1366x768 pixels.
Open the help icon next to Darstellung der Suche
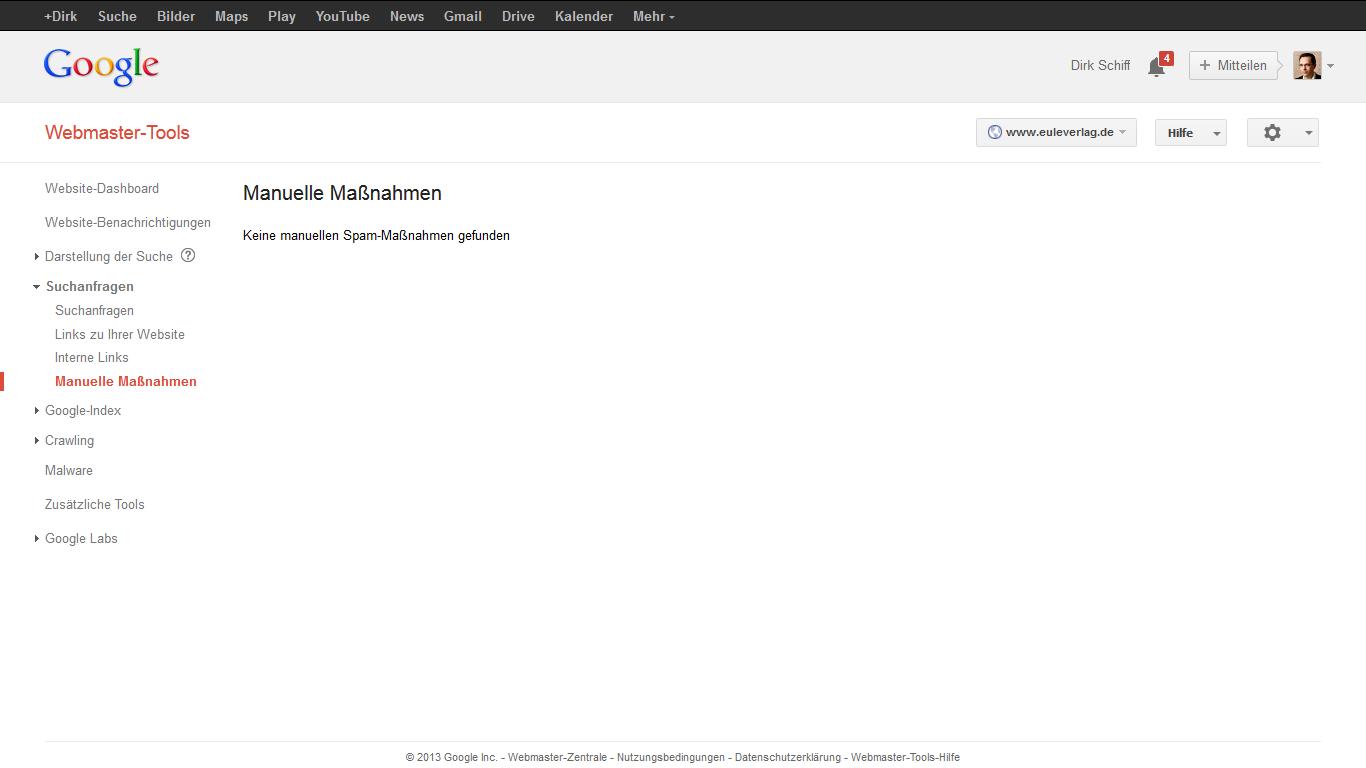coord(188,255)
